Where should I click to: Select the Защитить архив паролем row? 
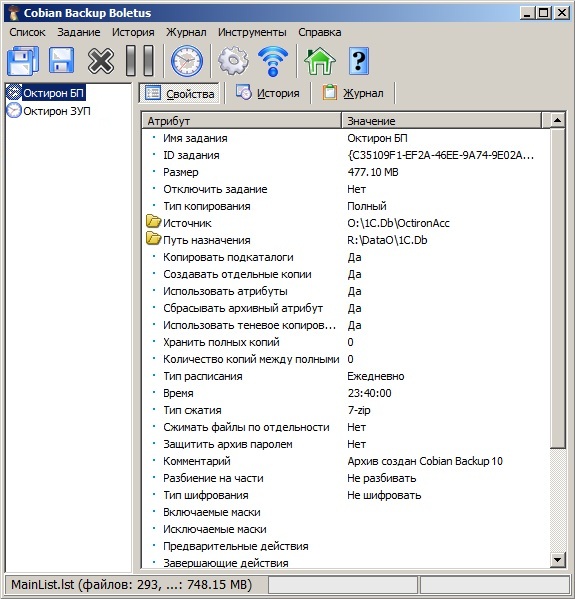(346, 444)
